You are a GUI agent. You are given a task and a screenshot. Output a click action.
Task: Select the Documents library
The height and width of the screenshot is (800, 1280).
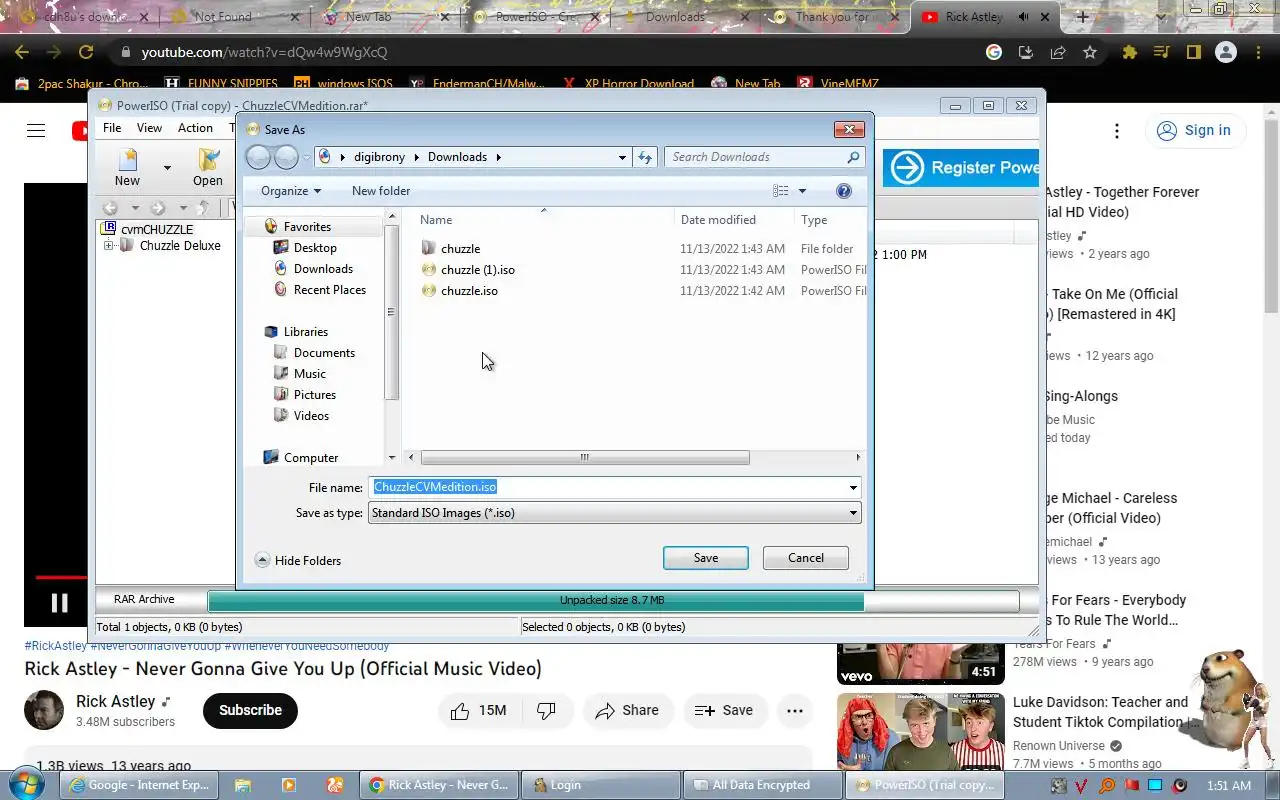point(324,353)
